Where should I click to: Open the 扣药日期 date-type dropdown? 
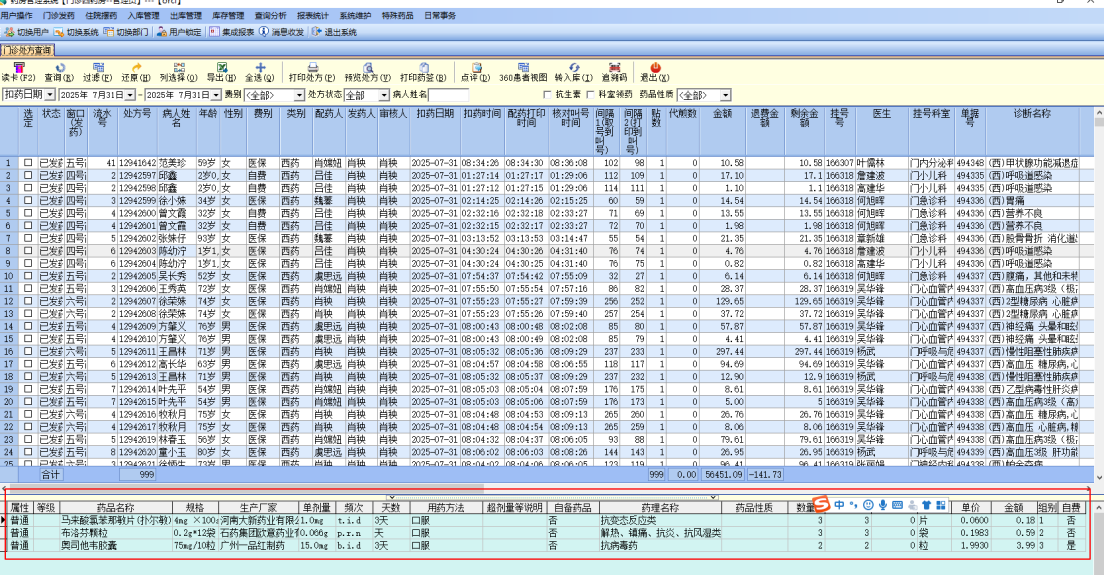pyautogui.click(x=49, y=94)
